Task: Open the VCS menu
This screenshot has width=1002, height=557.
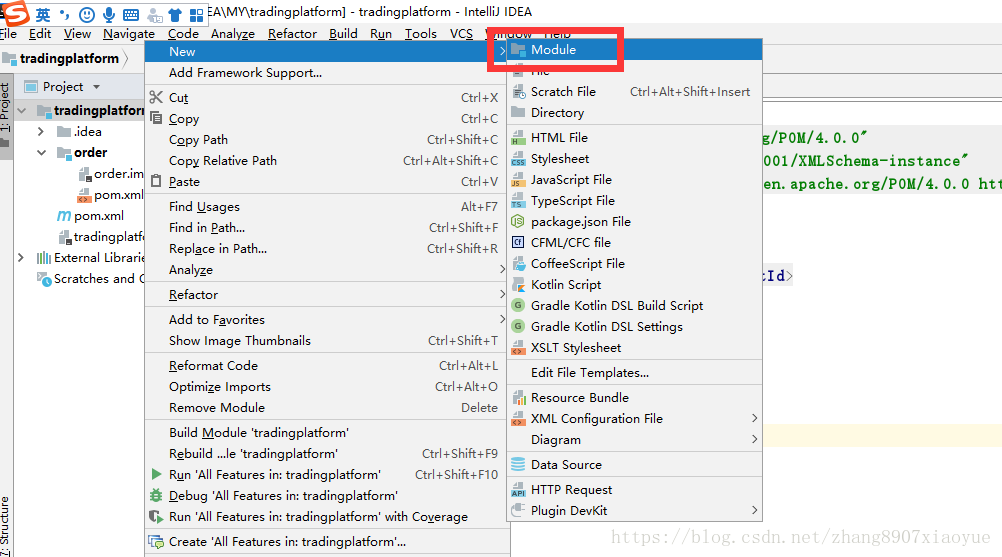Action: point(461,34)
